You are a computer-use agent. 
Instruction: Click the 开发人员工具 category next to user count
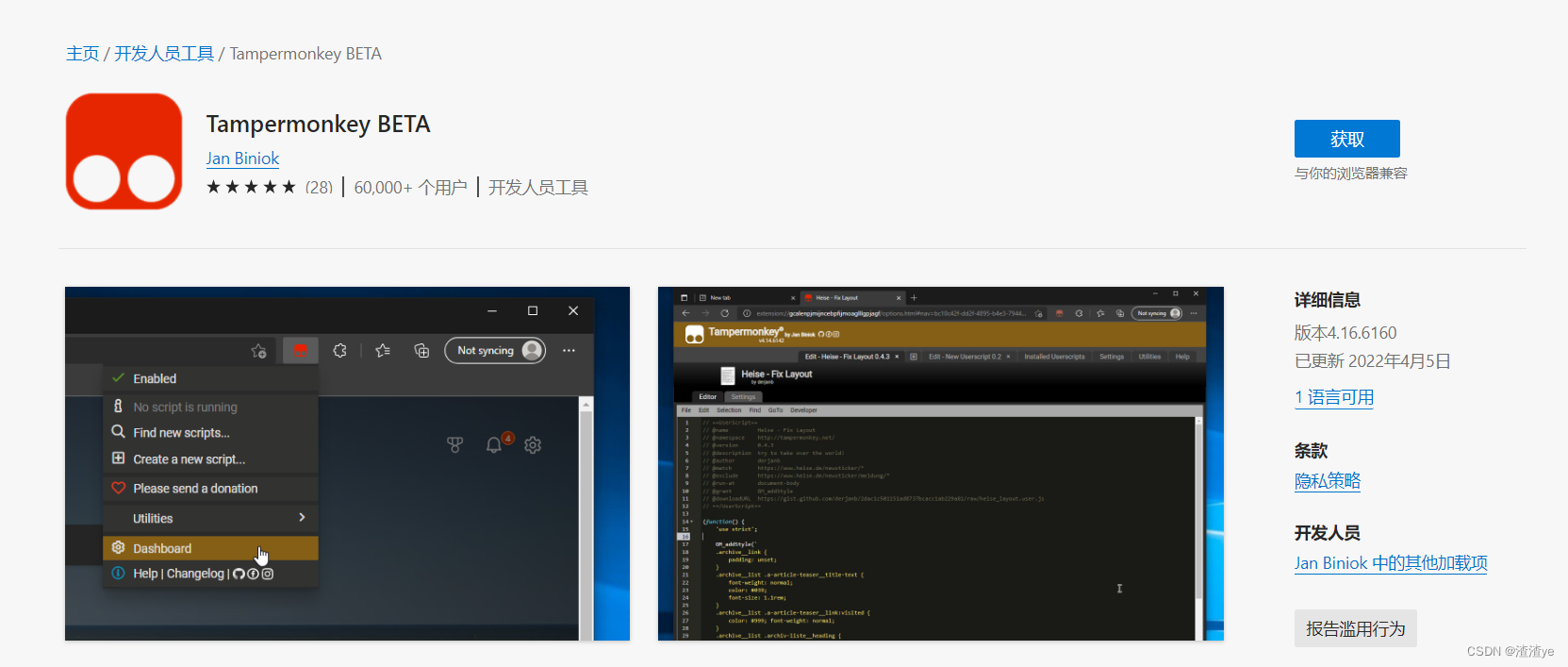coord(538,188)
